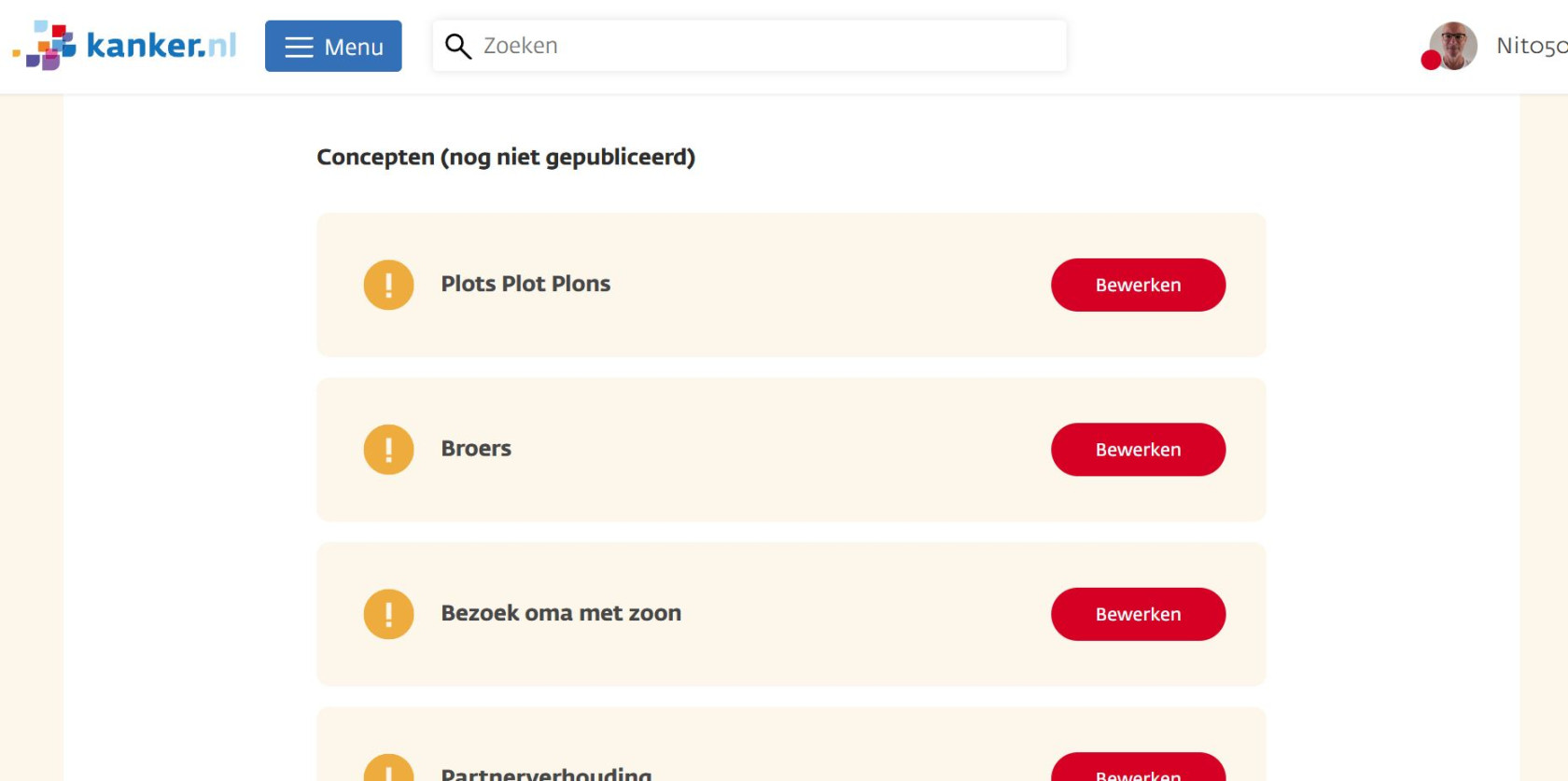
Task: Click warning icon beside Partnerverhouding
Action: point(388,768)
